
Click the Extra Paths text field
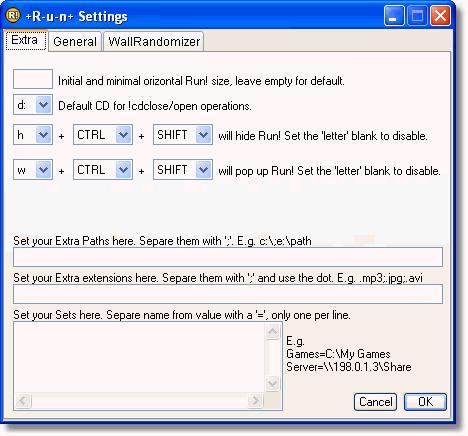point(228,257)
